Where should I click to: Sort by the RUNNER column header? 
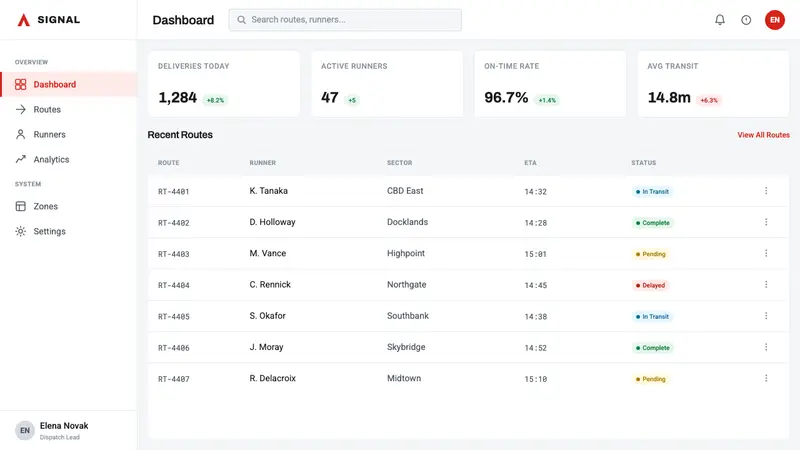point(262,163)
